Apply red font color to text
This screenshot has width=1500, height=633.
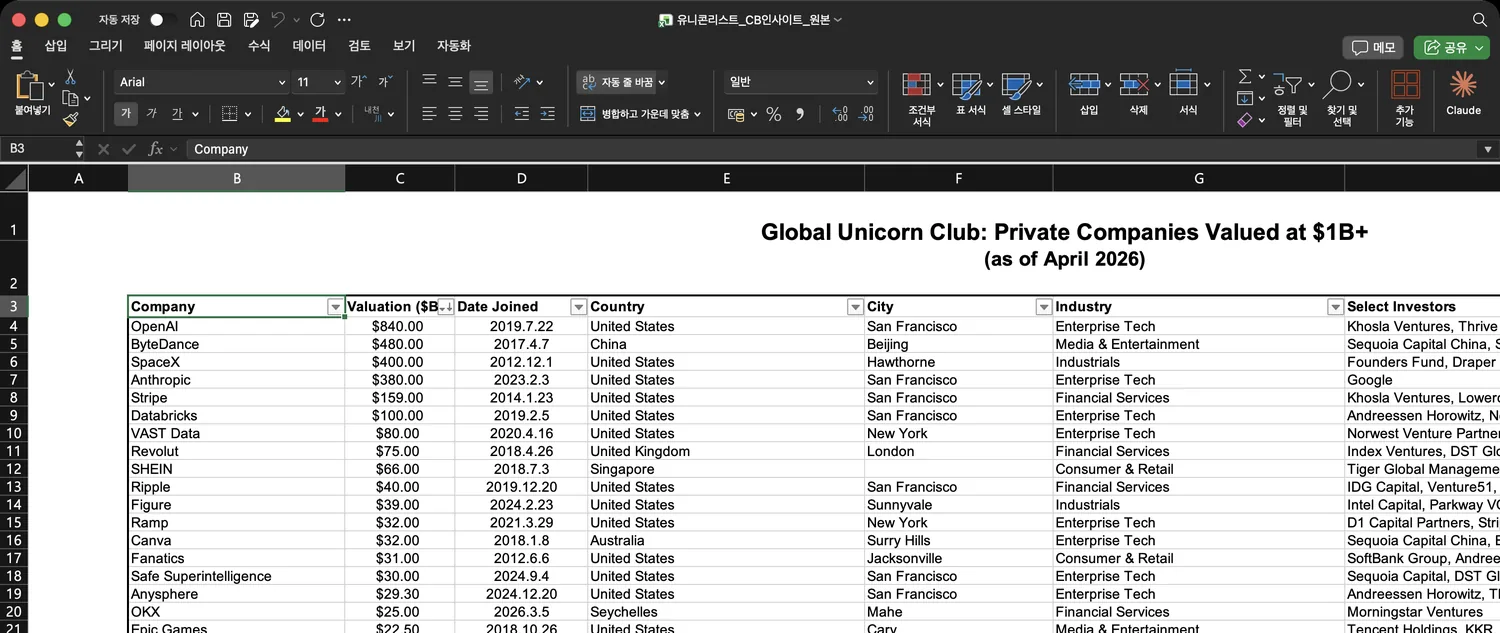coord(320,114)
